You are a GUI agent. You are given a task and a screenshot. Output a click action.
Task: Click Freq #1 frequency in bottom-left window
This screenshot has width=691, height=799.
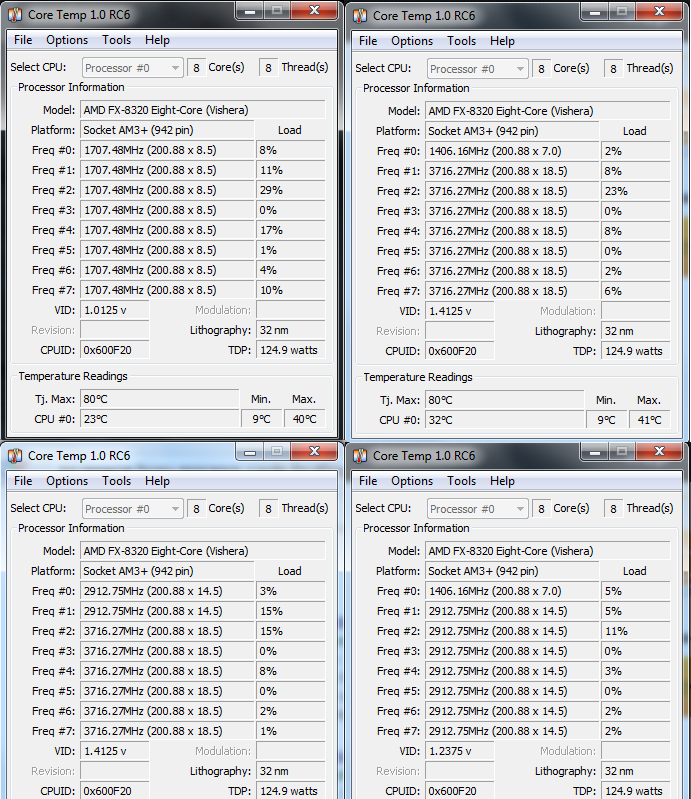point(167,611)
